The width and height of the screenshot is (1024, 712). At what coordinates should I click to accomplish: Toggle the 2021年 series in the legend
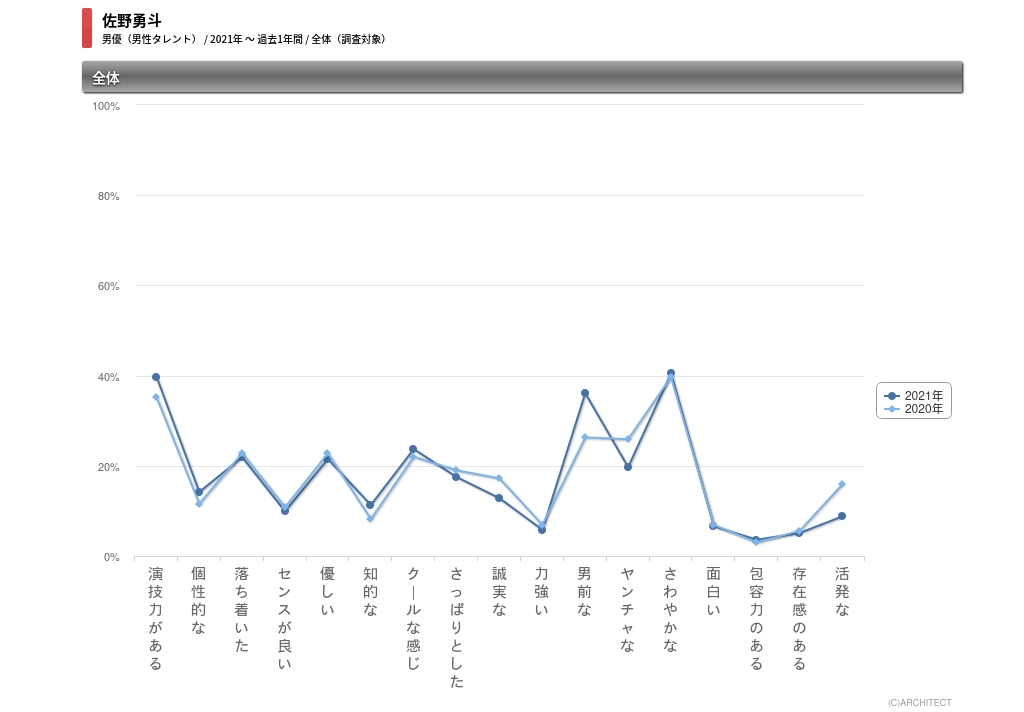click(913, 395)
